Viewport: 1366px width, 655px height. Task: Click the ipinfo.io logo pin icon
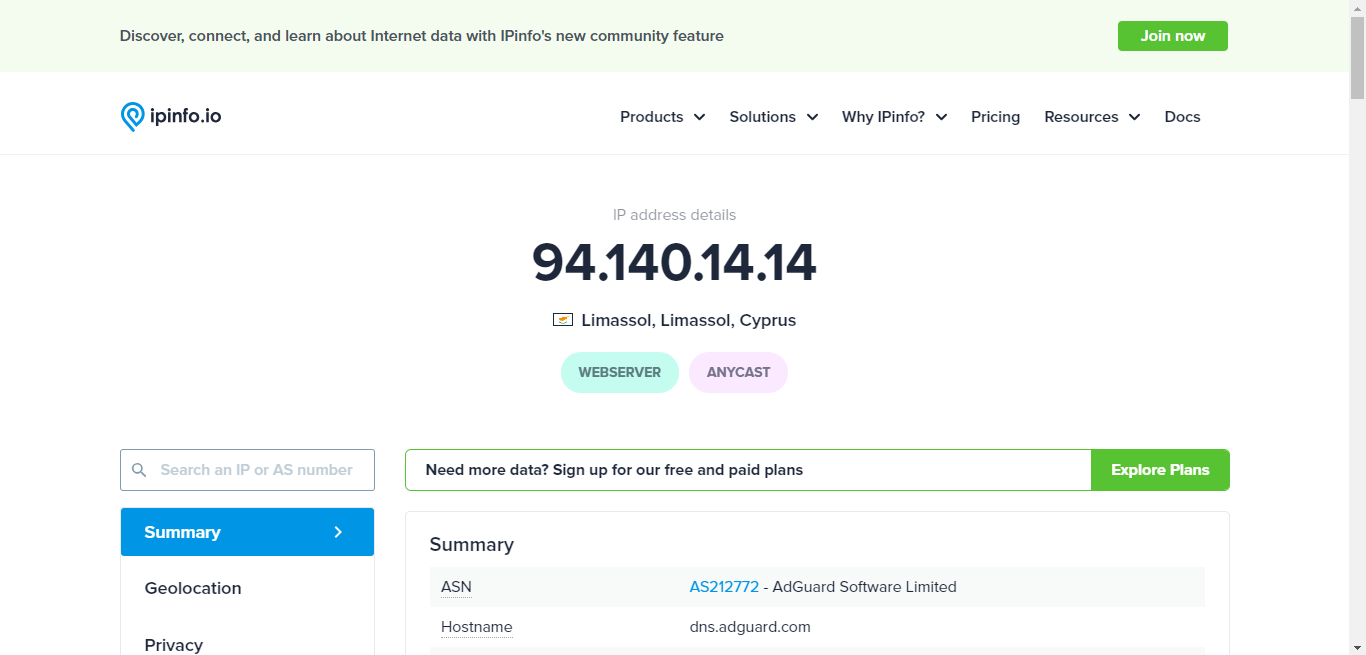[131, 116]
